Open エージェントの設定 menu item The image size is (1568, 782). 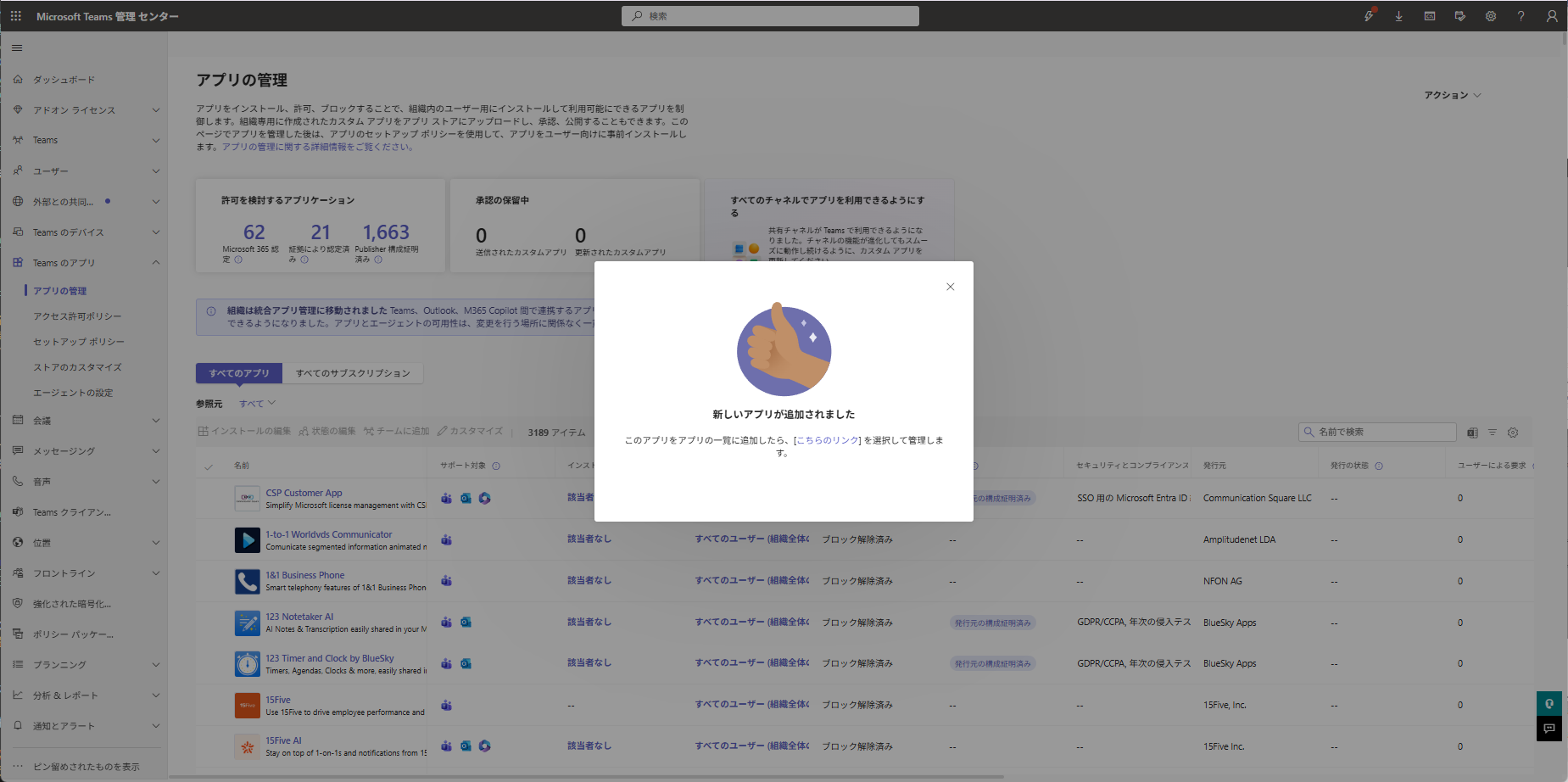[x=73, y=393]
